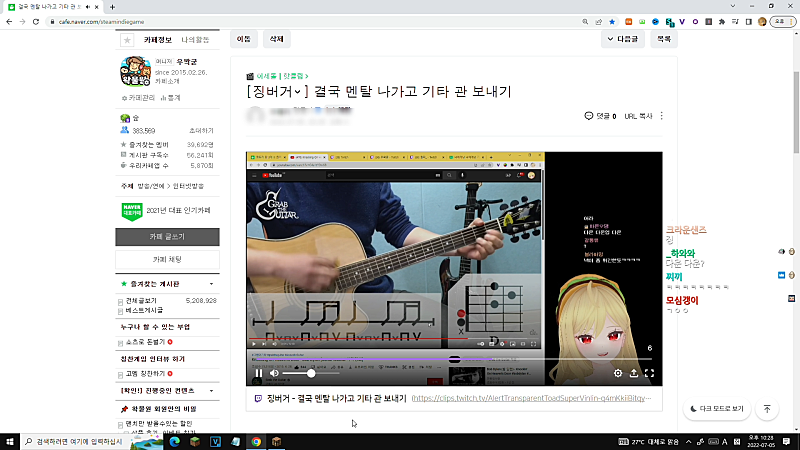Mute the tab via its audio icon
800x450 pixels.
[88, 7]
